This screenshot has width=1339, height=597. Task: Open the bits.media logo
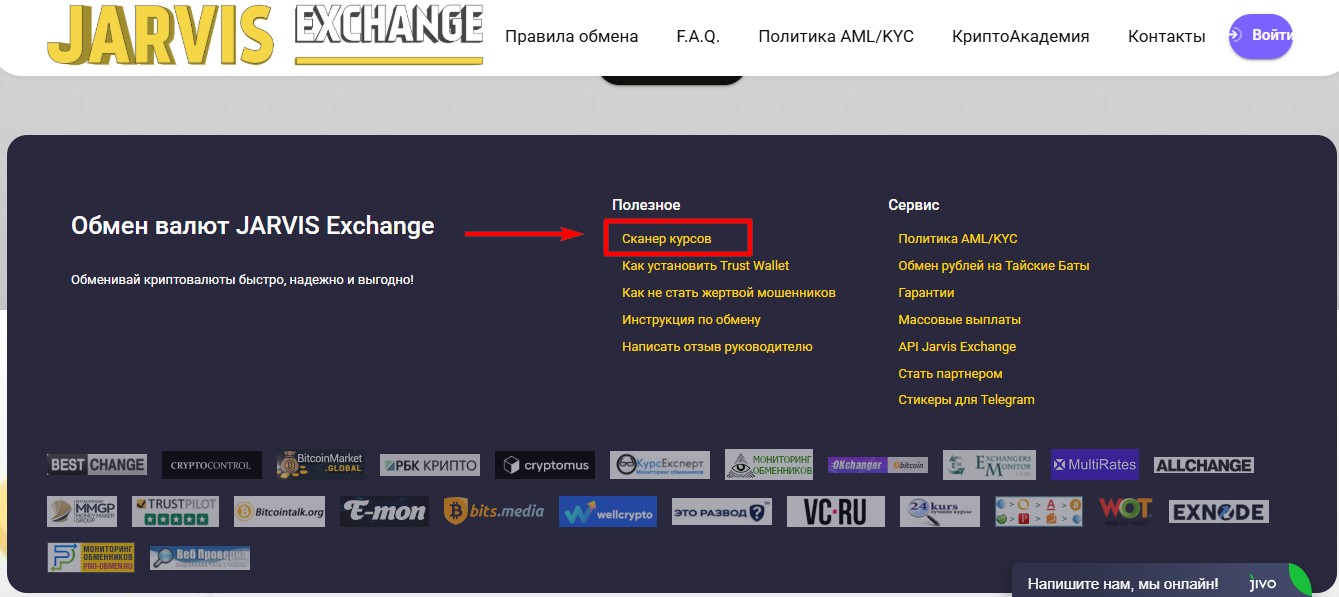[497, 510]
